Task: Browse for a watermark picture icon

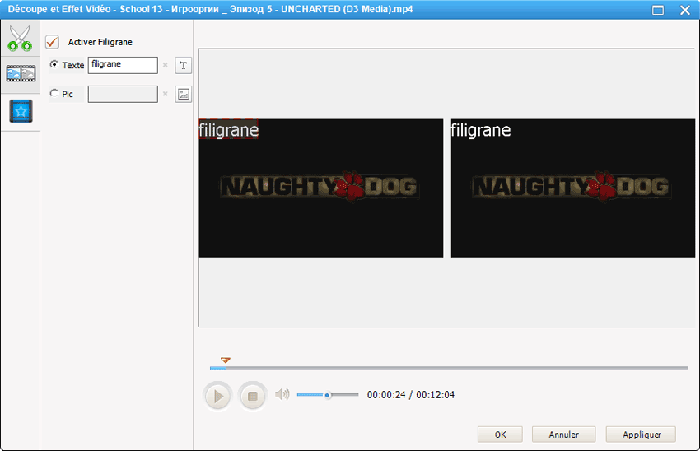Action: point(183,95)
